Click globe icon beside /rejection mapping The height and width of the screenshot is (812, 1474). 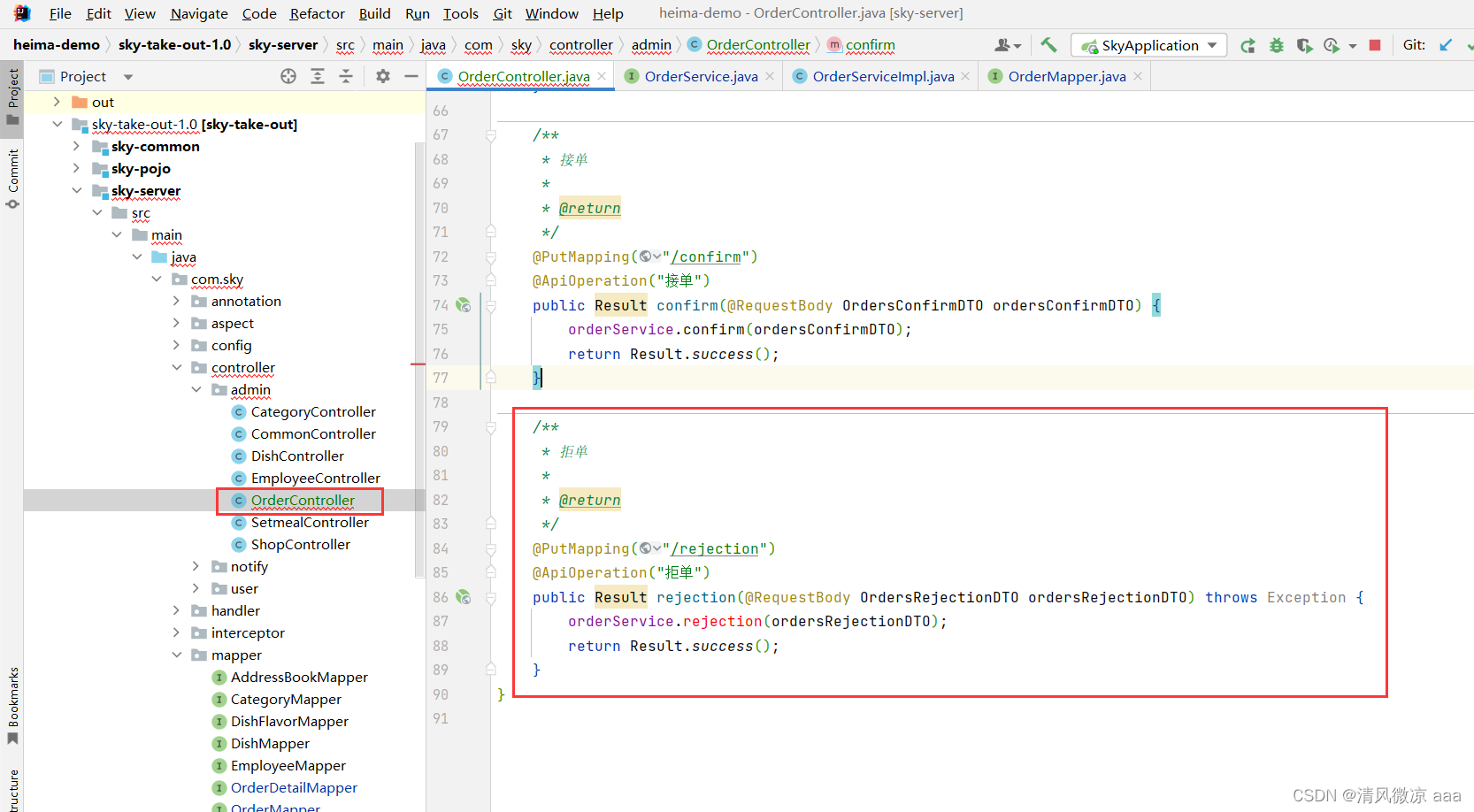646,548
